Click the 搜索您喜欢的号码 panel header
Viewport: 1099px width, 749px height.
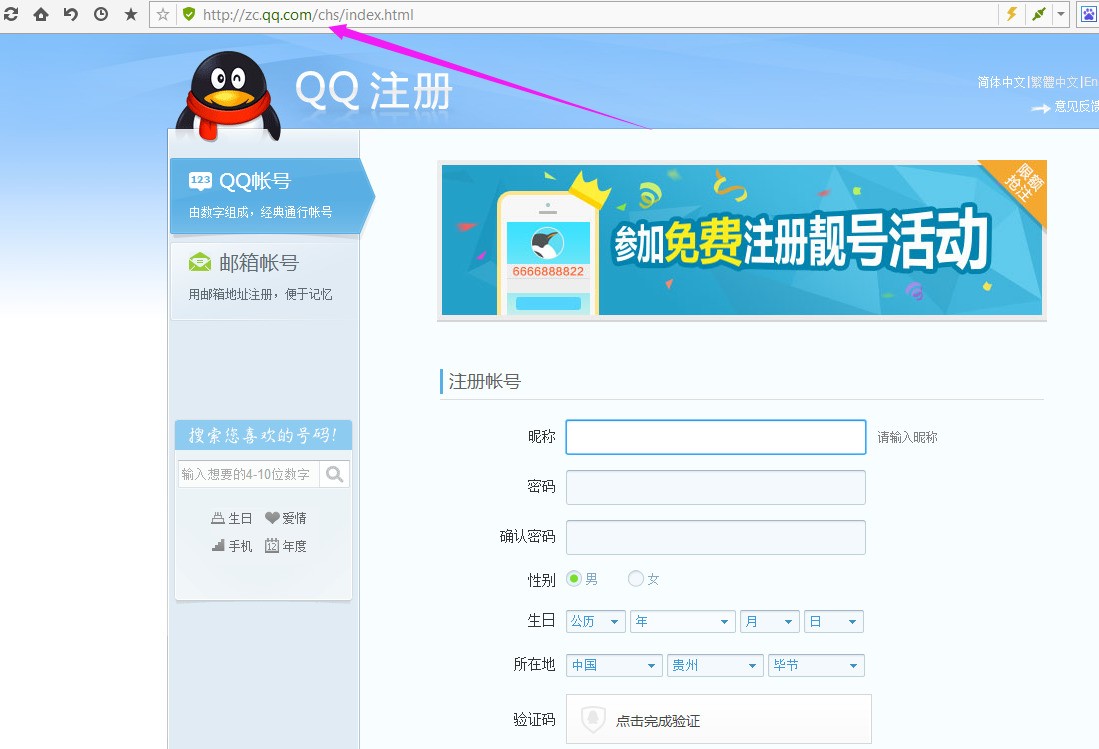(x=263, y=435)
